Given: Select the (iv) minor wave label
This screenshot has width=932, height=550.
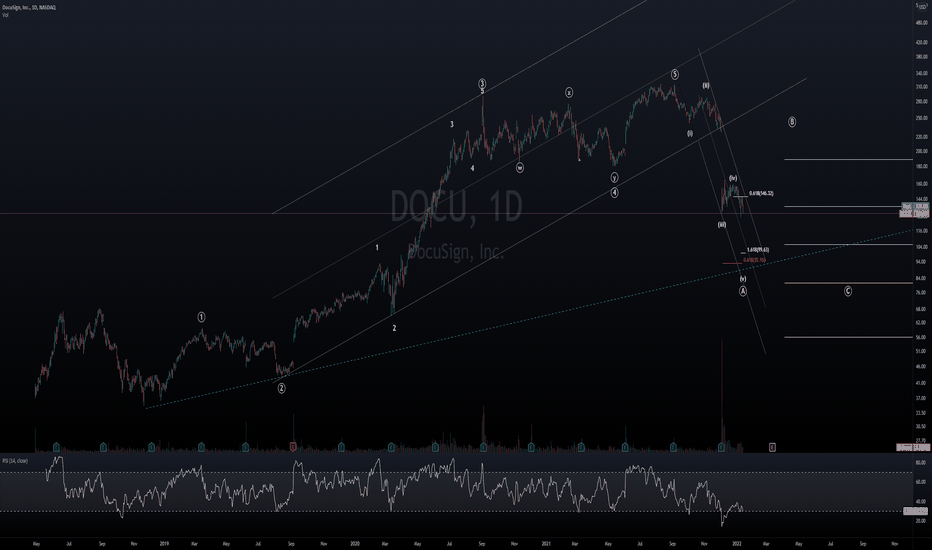Looking at the screenshot, I should [733, 178].
